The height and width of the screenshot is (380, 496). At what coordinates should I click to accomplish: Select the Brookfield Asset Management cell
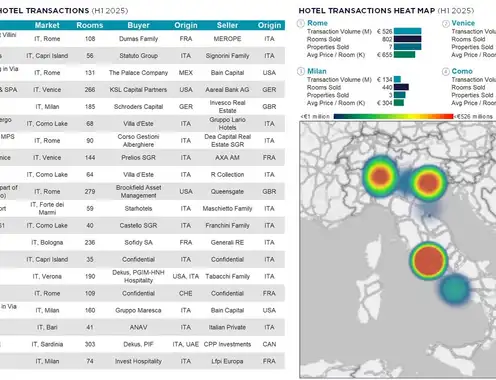138,192
